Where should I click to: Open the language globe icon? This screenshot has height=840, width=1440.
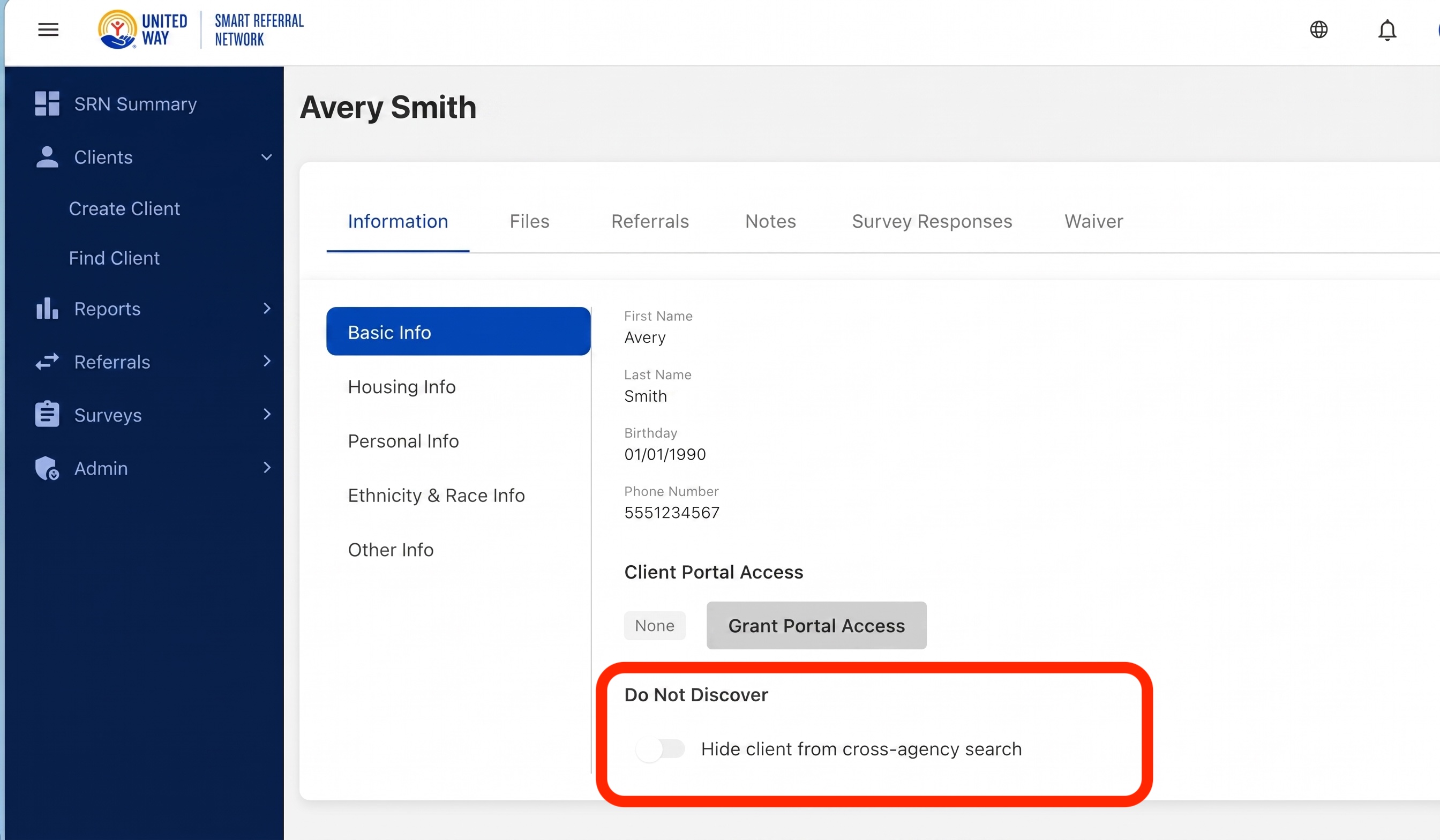pyautogui.click(x=1318, y=29)
